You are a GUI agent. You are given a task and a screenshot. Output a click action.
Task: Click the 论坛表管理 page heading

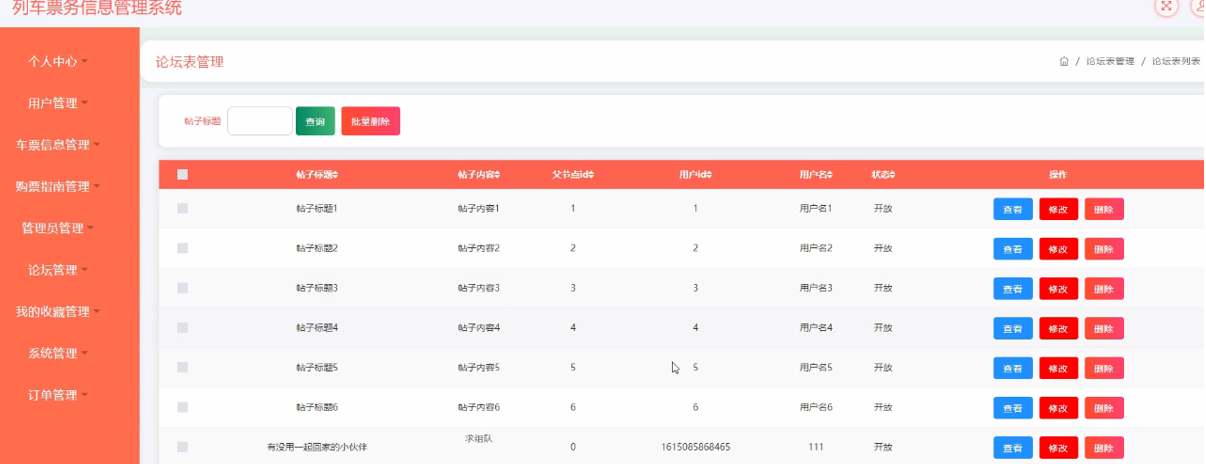tap(189, 62)
